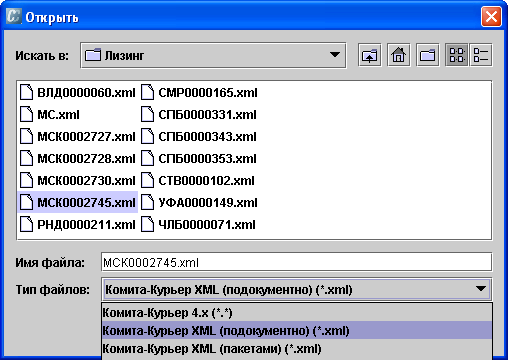Screen dimensions: 508x360
Task: Select file СПБ0000343.xml
Action: click(199, 137)
